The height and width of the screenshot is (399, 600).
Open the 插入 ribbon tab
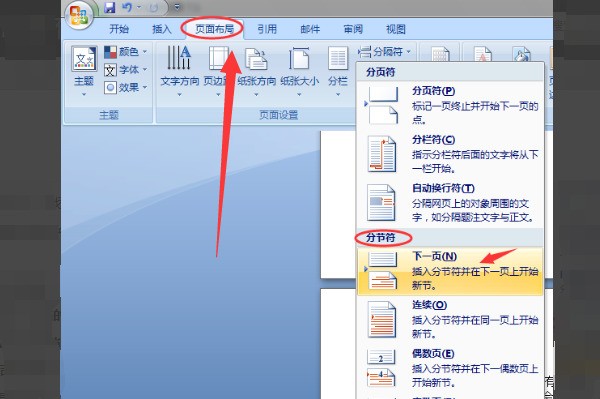[x=162, y=29]
